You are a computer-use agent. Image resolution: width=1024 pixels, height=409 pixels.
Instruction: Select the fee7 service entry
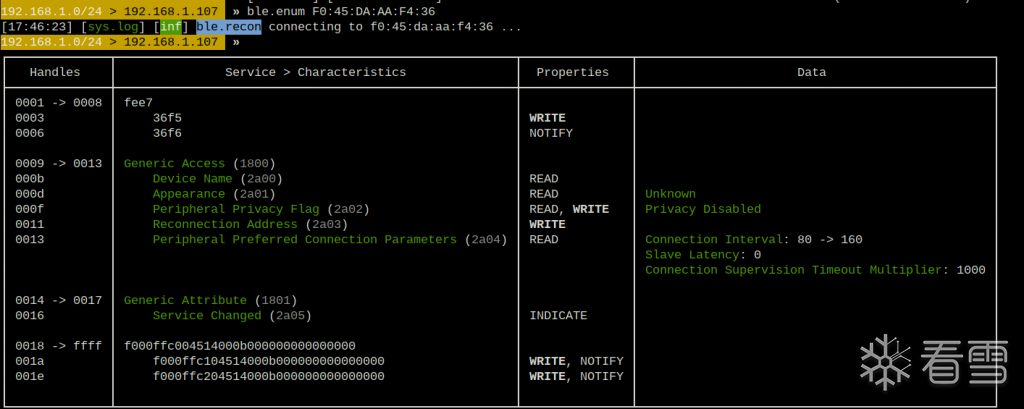138,102
